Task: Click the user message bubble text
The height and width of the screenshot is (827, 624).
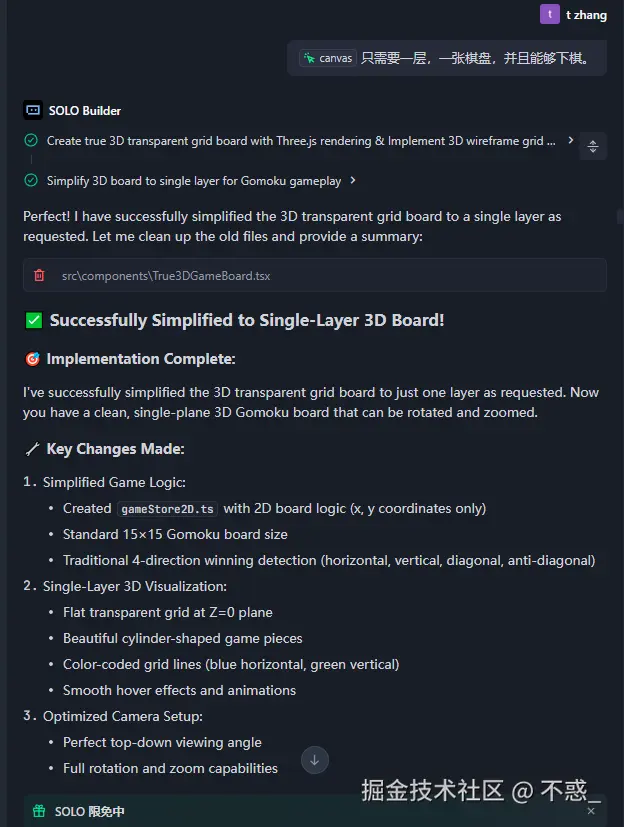Action: pyautogui.click(x=483, y=58)
